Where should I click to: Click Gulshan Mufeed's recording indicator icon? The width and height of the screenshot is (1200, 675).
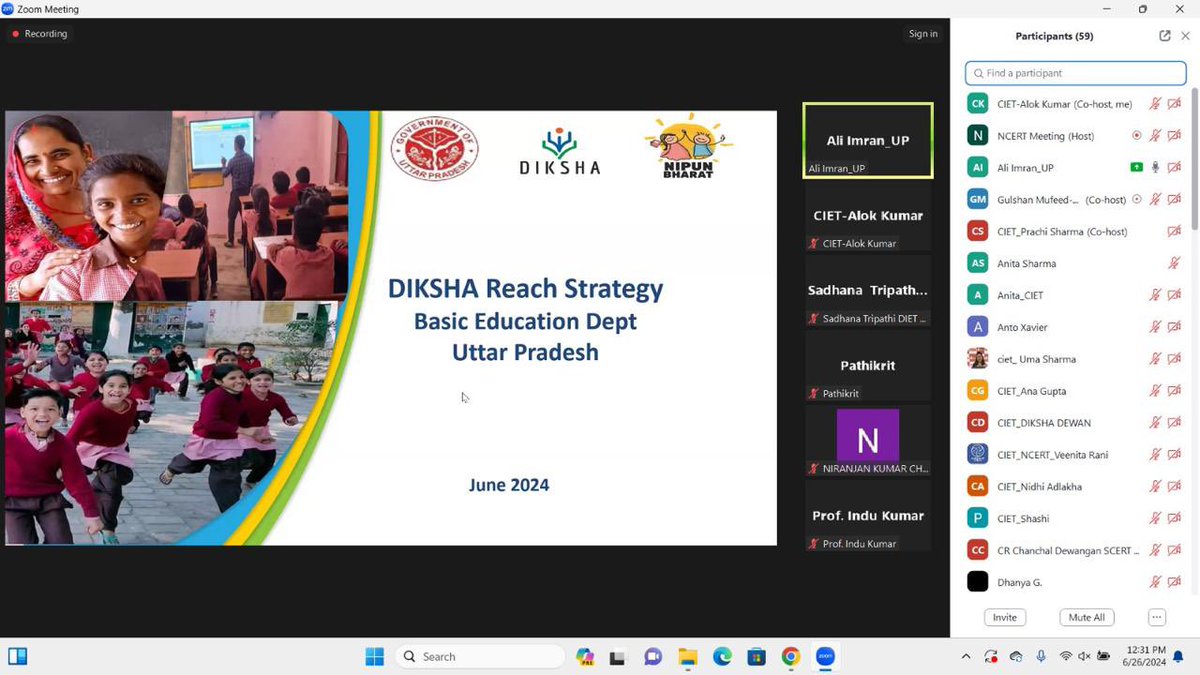[x=1136, y=200]
